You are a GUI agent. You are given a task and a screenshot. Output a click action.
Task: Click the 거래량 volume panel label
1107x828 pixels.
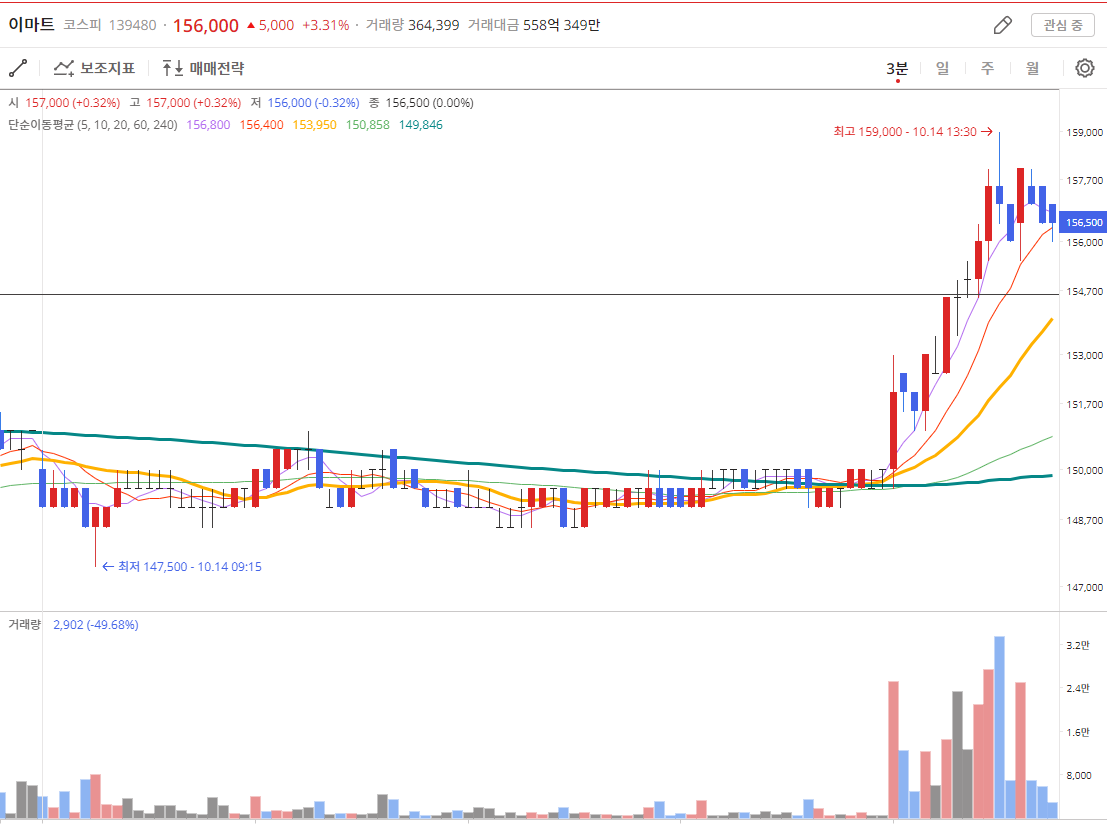tap(25, 625)
